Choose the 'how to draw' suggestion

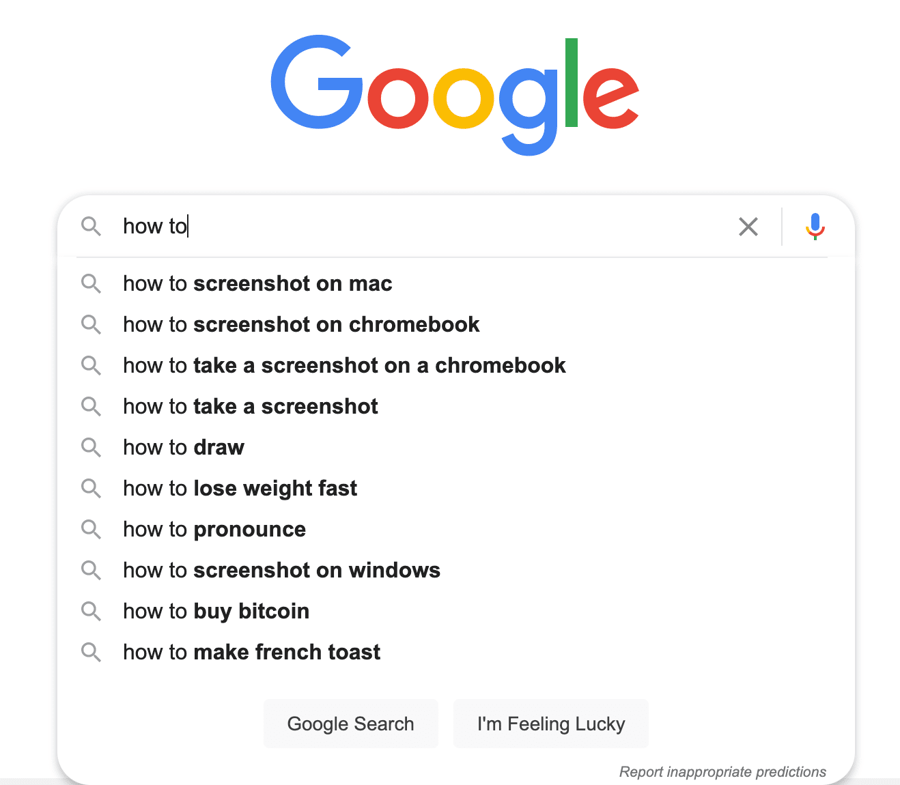[x=183, y=447]
